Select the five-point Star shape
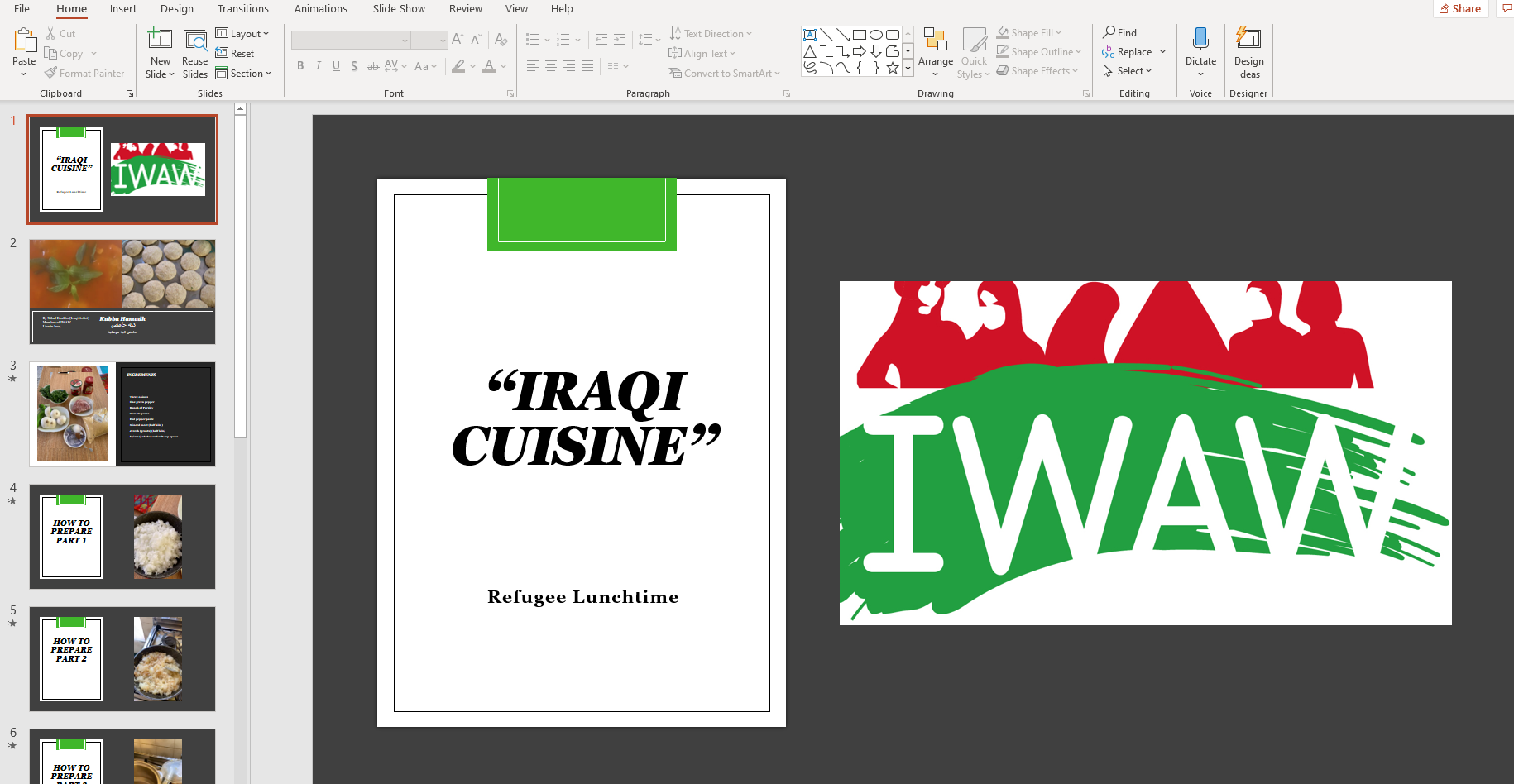This screenshot has height=784, width=1514. pos(893,68)
